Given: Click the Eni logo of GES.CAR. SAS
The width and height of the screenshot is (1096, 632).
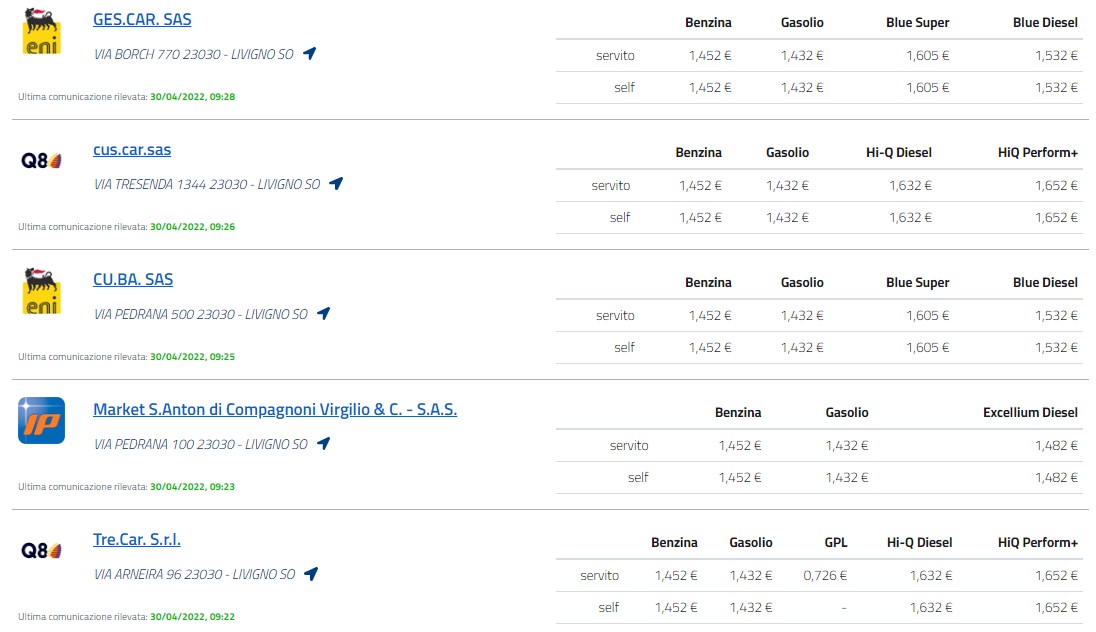Looking at the screenshot, I should pyautogui.click(x=41, y=31).
